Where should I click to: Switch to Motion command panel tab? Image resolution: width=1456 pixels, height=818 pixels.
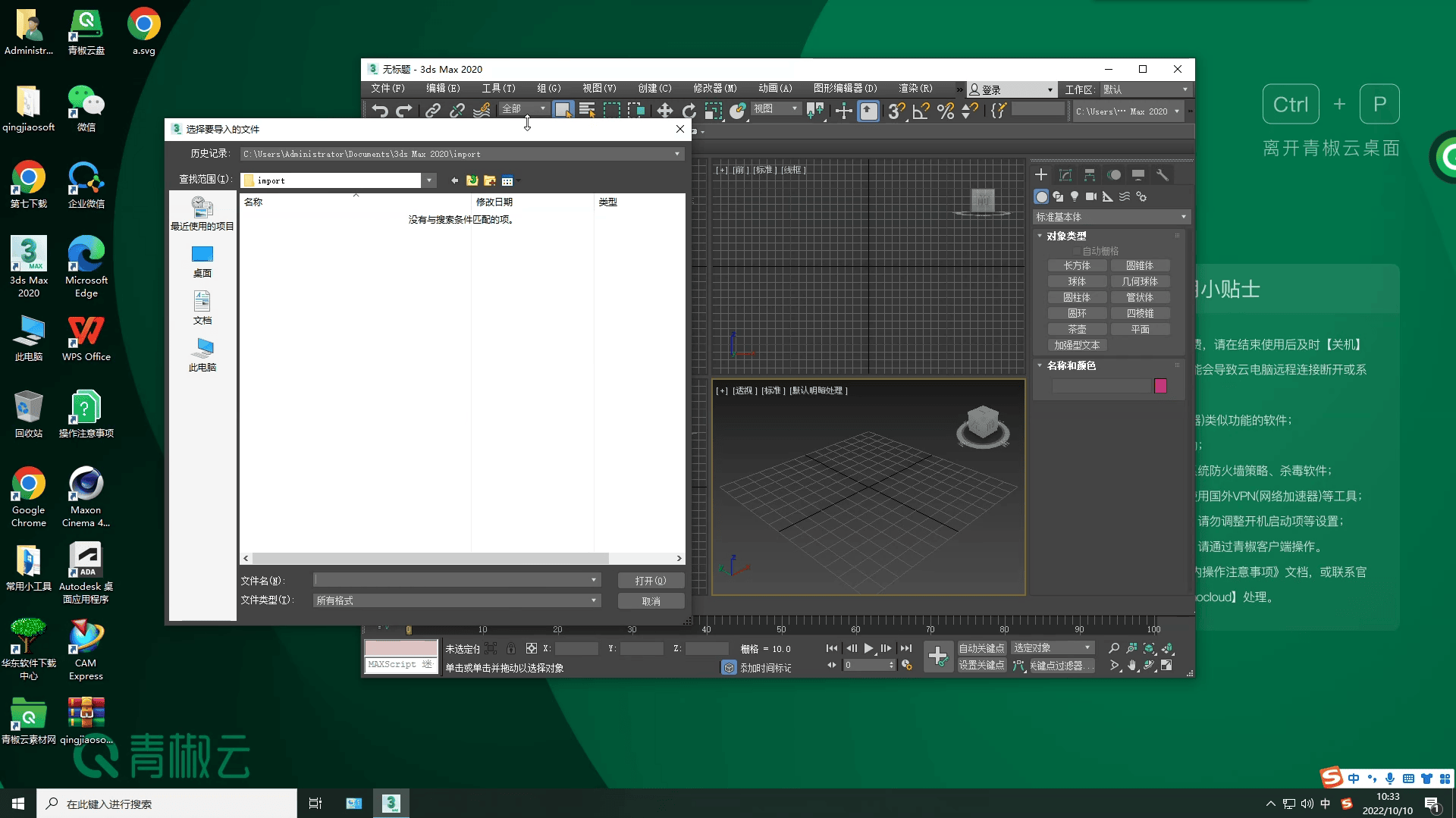(1114, 175)
